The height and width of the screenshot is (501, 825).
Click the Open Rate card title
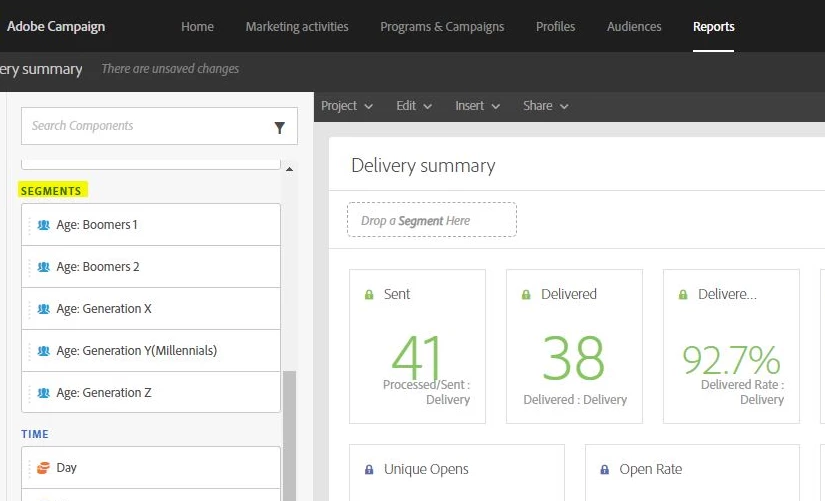click(651, 469)
